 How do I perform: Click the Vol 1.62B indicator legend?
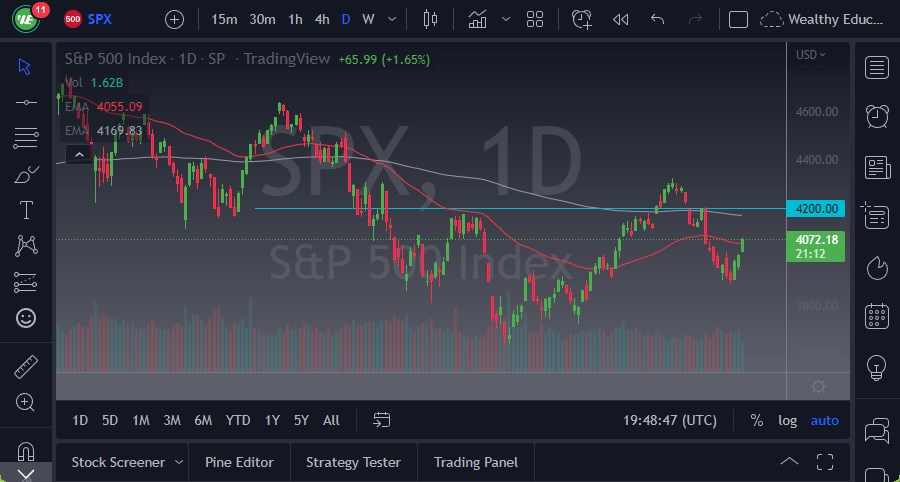pos(94,83)
